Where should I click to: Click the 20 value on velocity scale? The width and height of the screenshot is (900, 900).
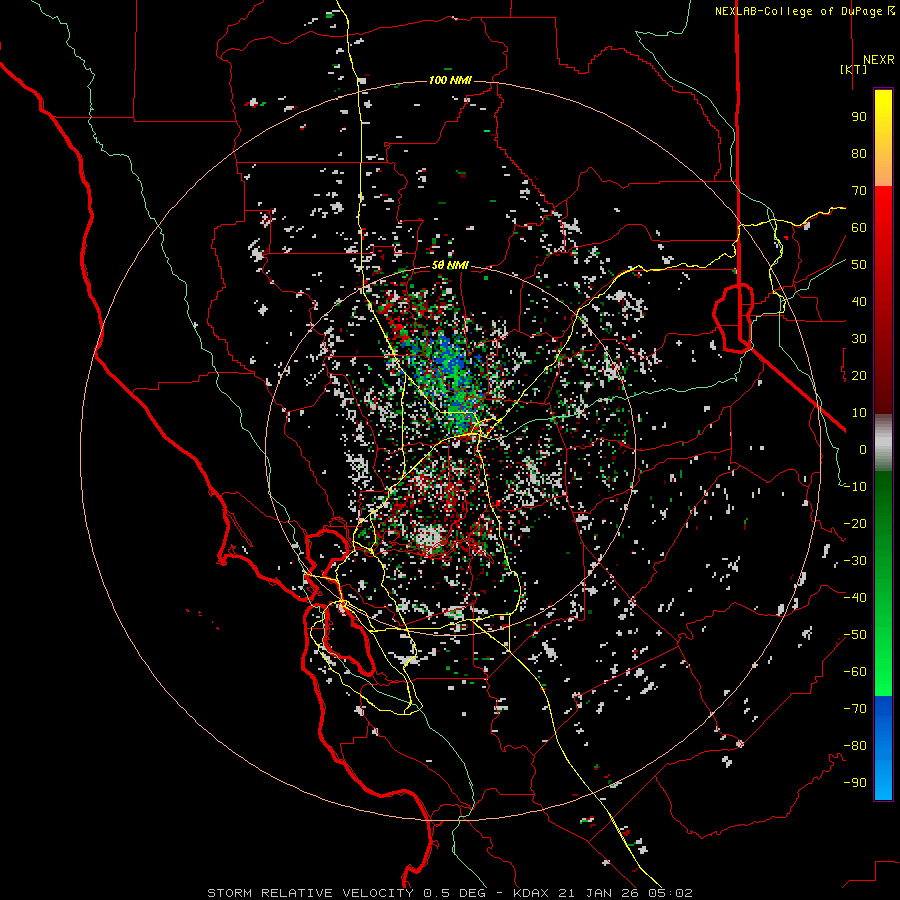(x=859, y=375)
